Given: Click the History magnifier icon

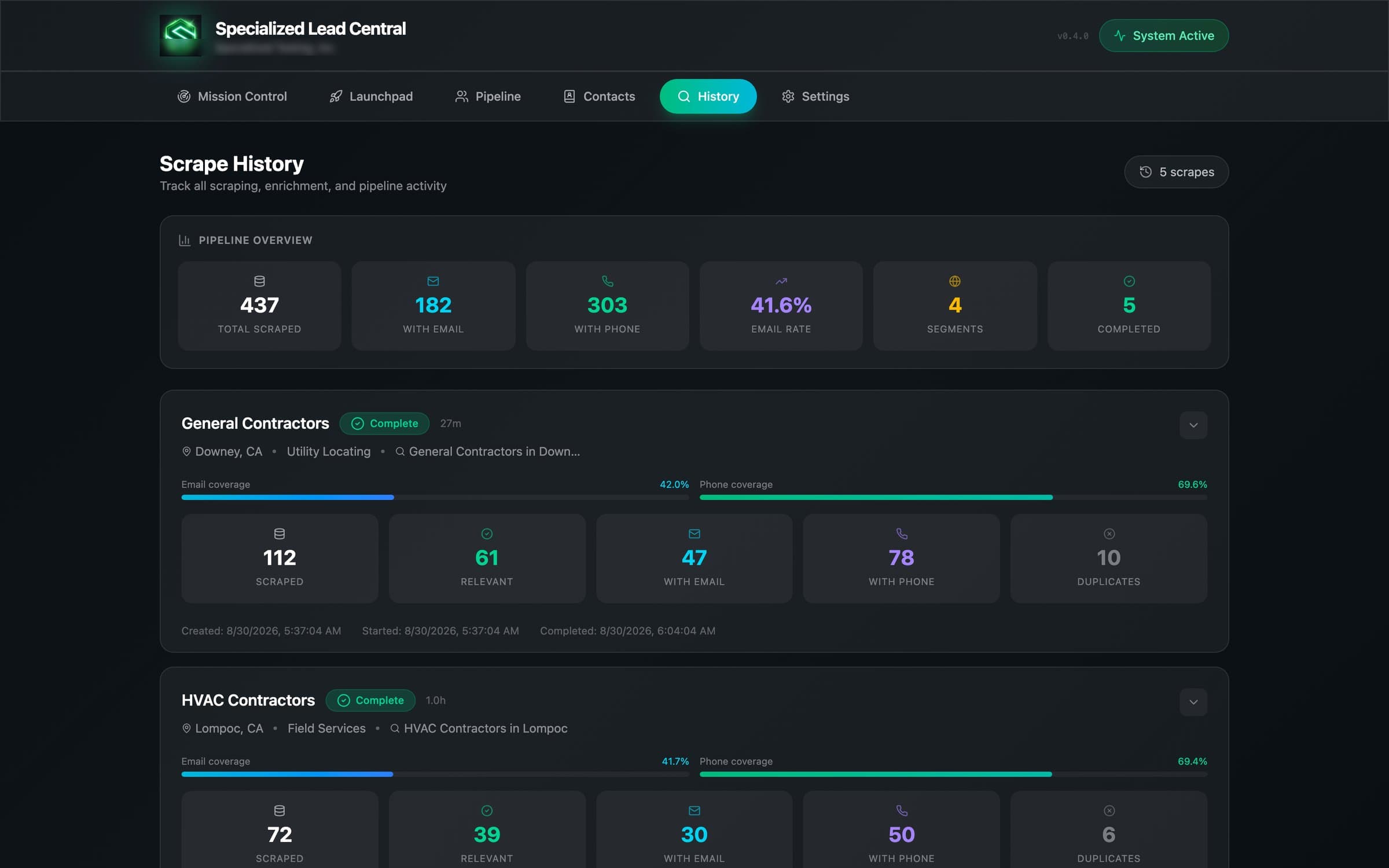Looking at the screenshot, I should 684,97.
